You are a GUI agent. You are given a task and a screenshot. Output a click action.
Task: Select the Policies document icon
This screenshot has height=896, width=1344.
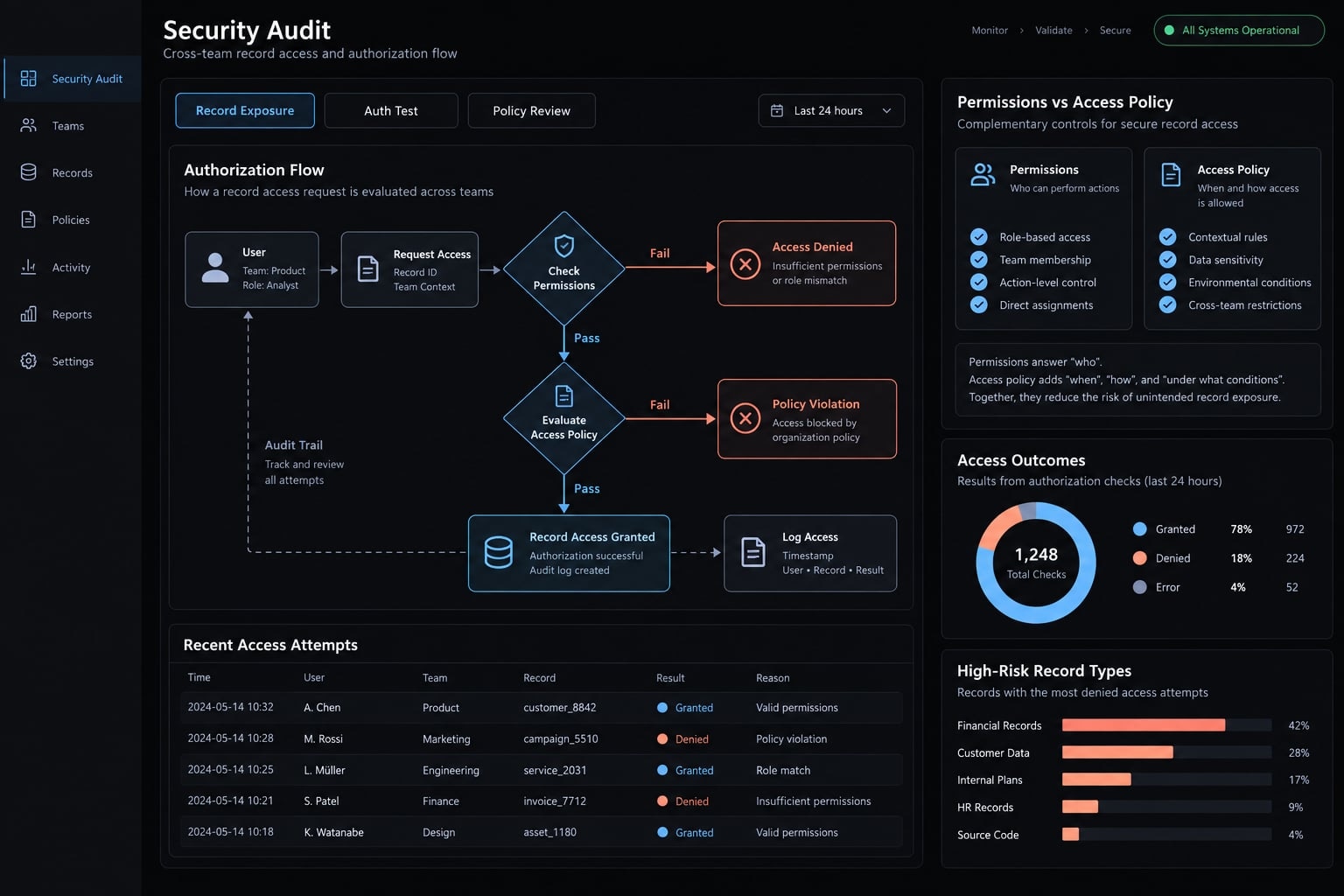(29, 220)
